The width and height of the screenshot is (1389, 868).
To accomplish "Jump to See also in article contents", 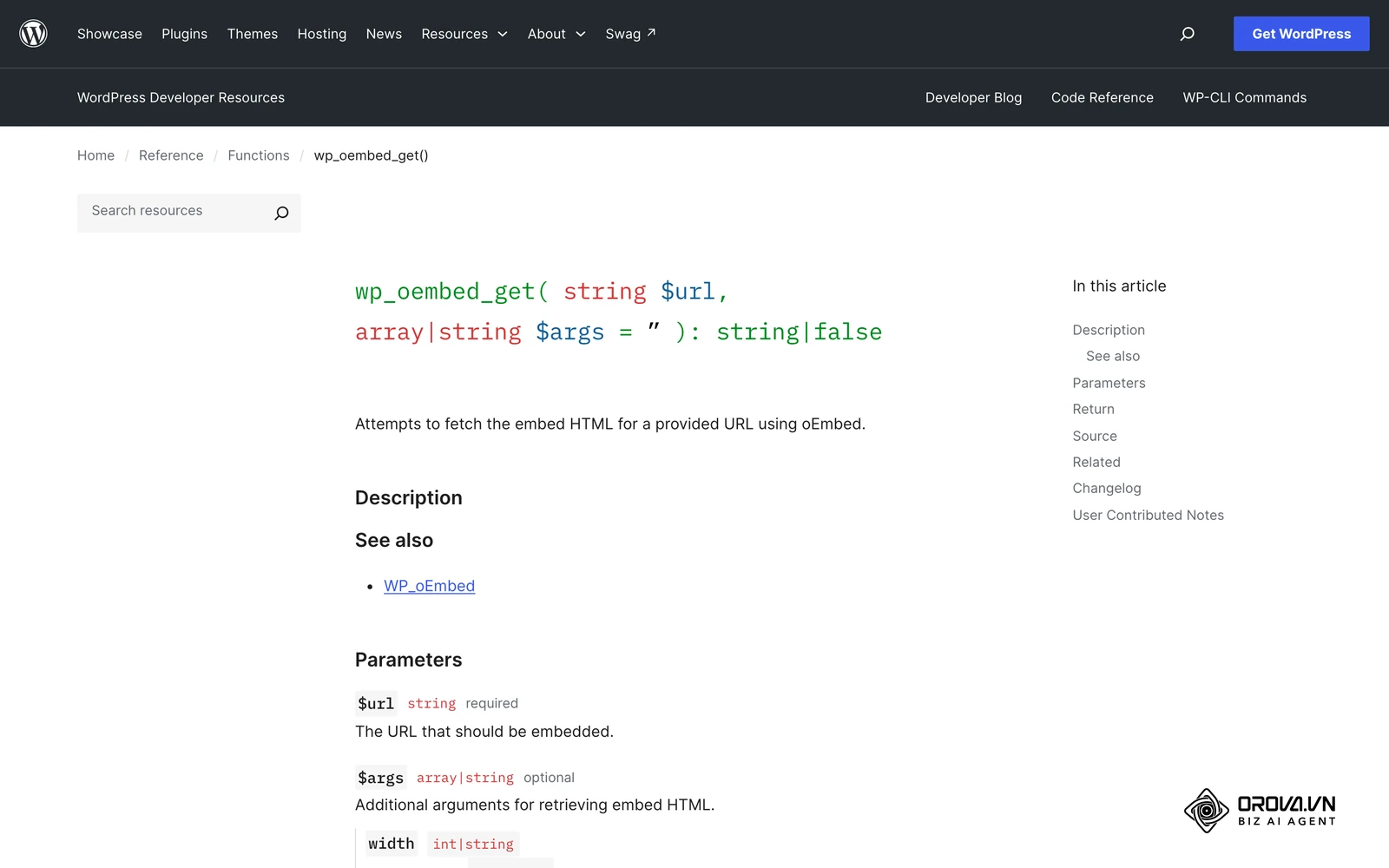I will [x=1113, y=356].
